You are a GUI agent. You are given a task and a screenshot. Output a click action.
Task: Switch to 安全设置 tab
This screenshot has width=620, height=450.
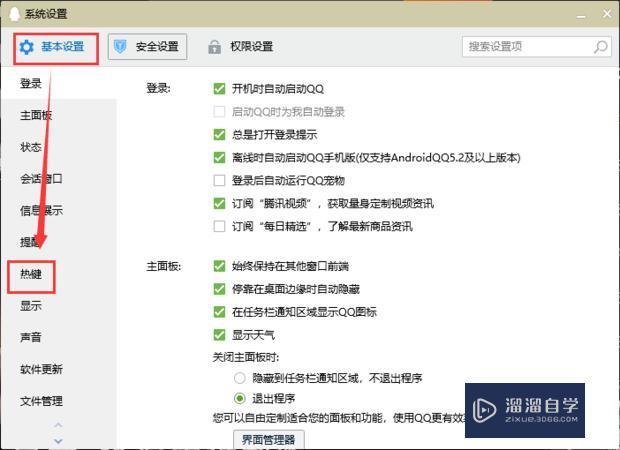[x=147, y=47]
